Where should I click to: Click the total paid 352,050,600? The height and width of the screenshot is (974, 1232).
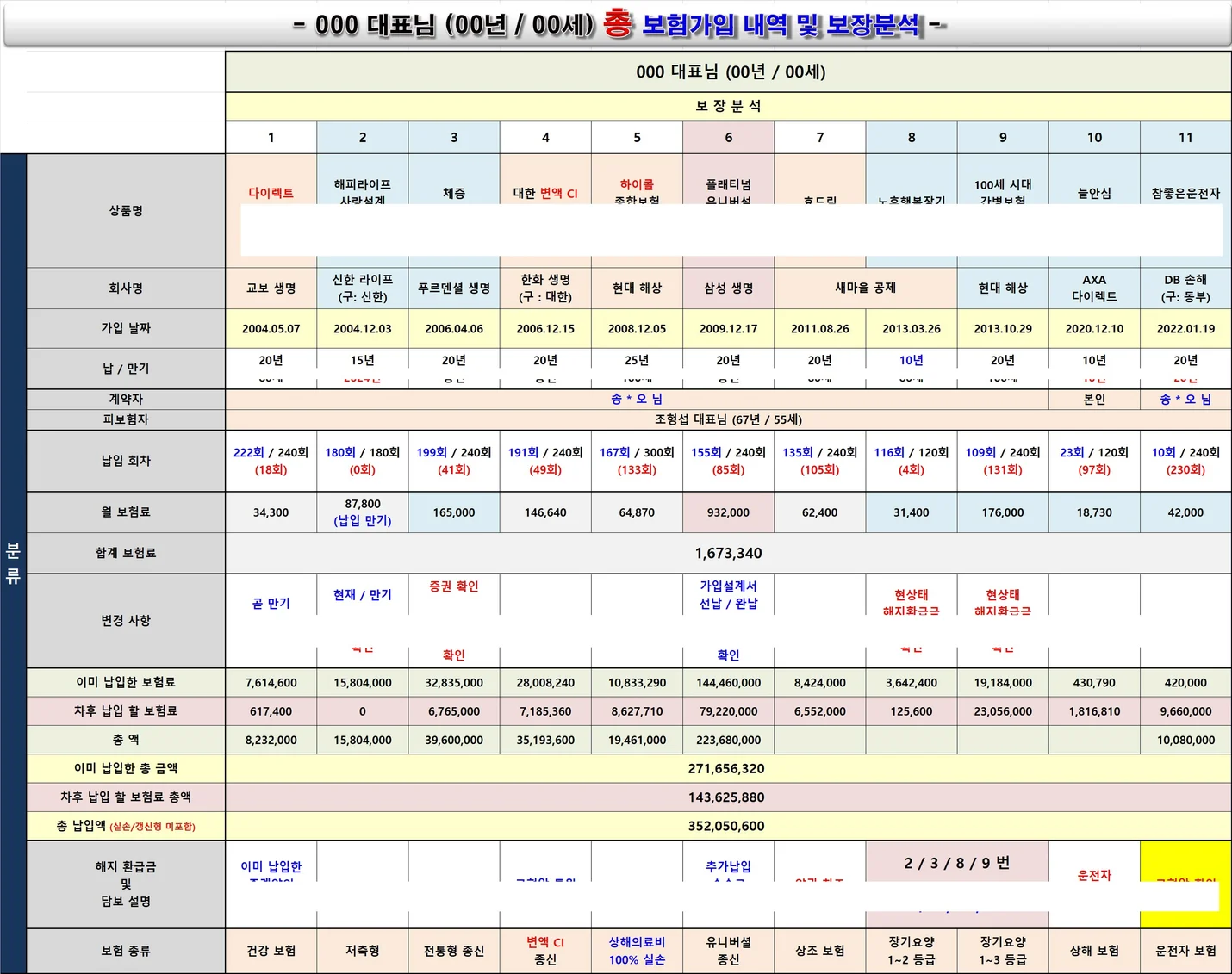(x=728, y=826)
